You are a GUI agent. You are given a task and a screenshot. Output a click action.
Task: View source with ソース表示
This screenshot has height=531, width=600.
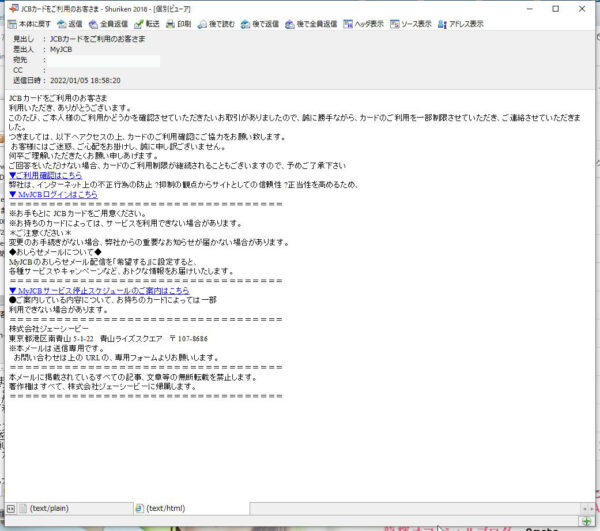[411, 24]
